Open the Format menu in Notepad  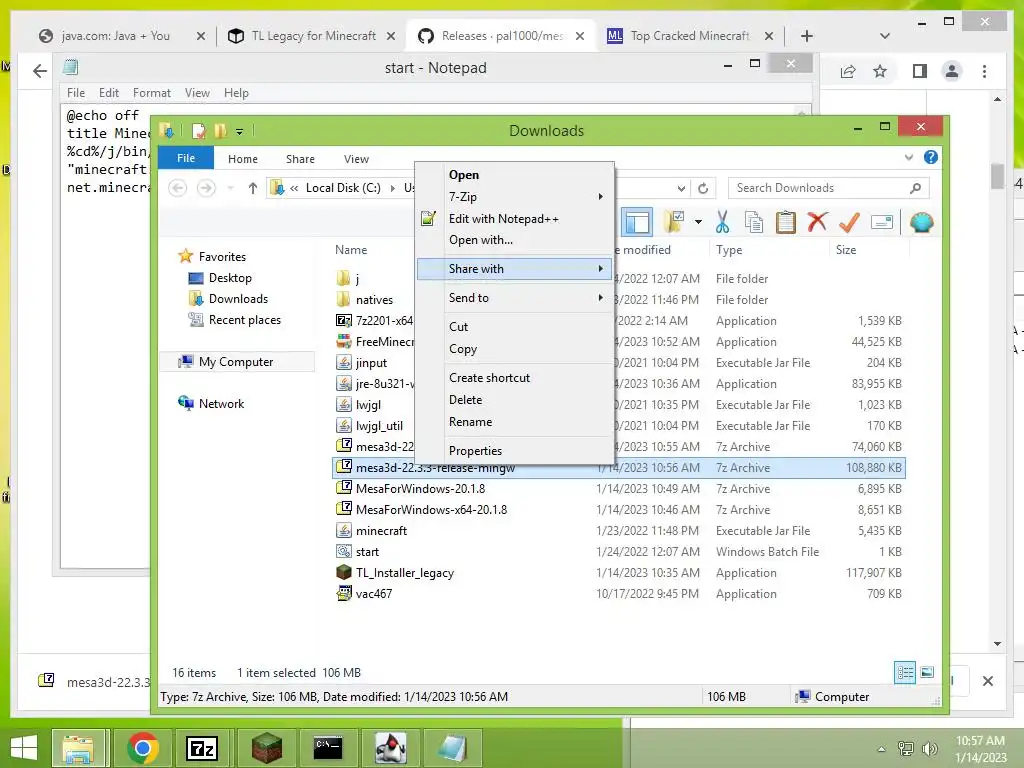[x=152, y=93]
